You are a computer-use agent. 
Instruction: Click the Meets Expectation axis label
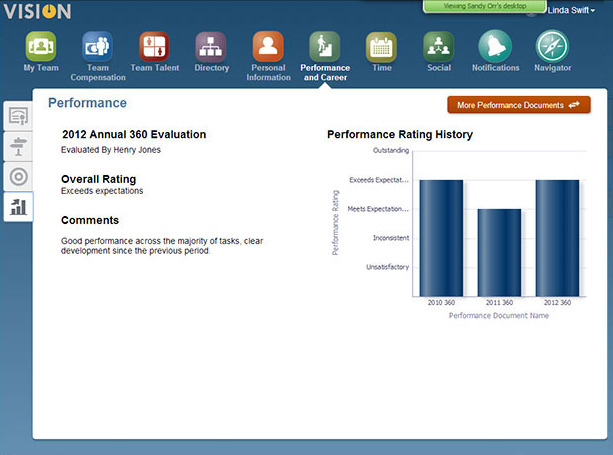point(378,209)
